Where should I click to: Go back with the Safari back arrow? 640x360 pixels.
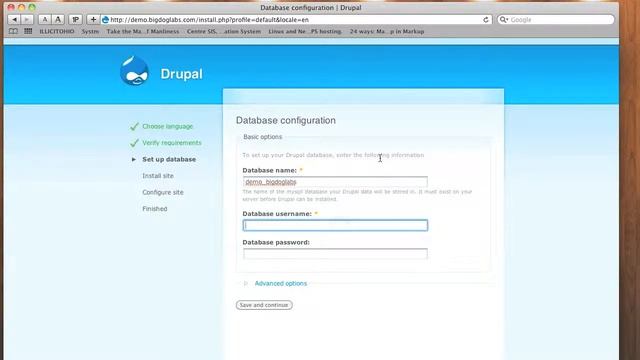tap(14, 19)
